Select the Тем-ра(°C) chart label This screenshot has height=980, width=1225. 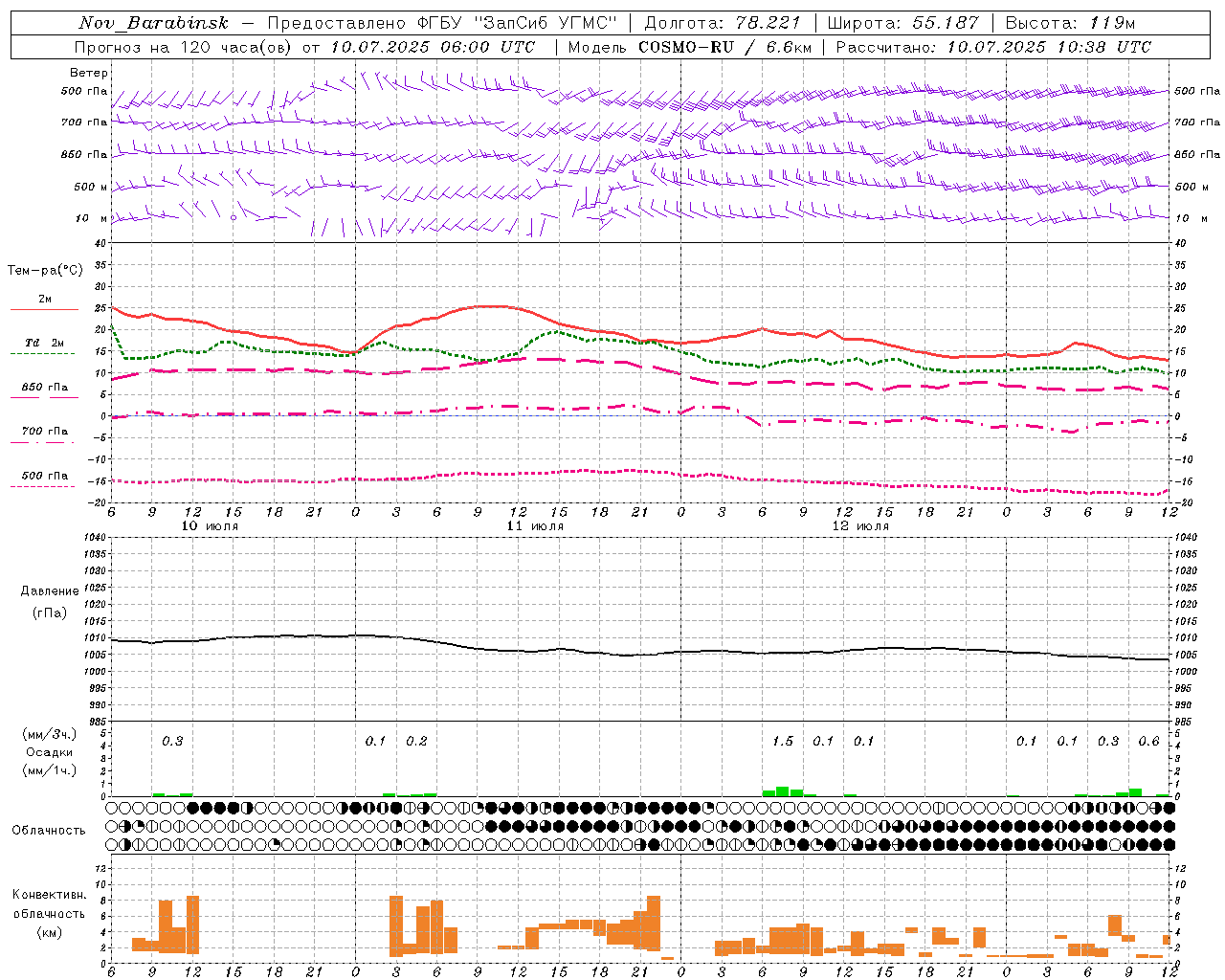[45, 271]
